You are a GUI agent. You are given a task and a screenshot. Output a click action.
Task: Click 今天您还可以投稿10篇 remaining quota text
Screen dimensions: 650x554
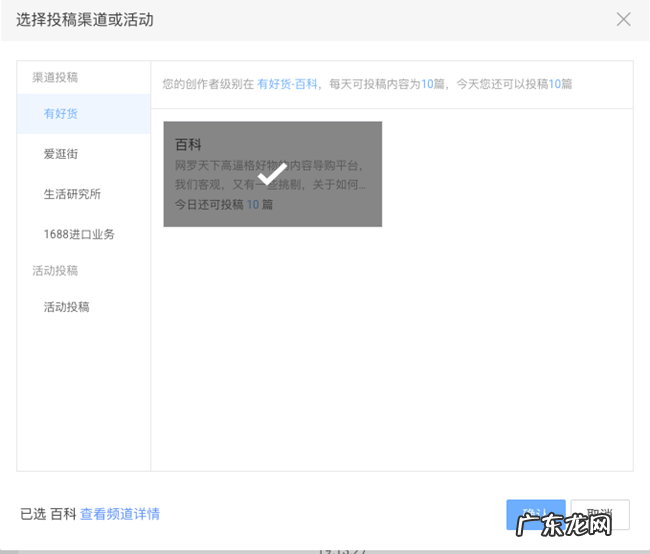[515, 85]
